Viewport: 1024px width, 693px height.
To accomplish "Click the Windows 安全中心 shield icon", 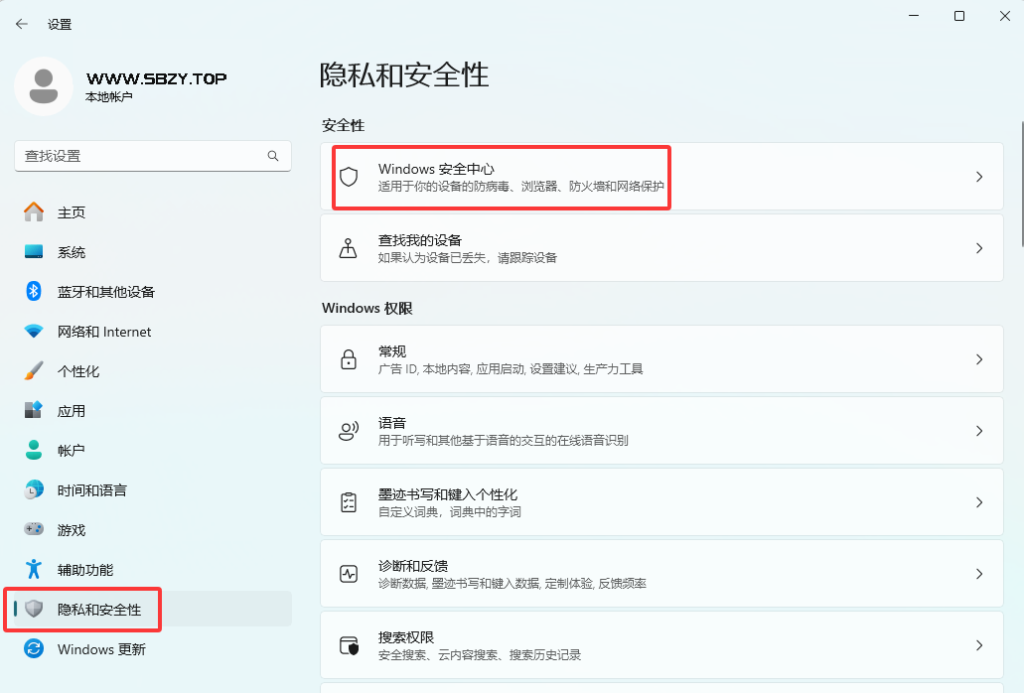I will 349,177.
